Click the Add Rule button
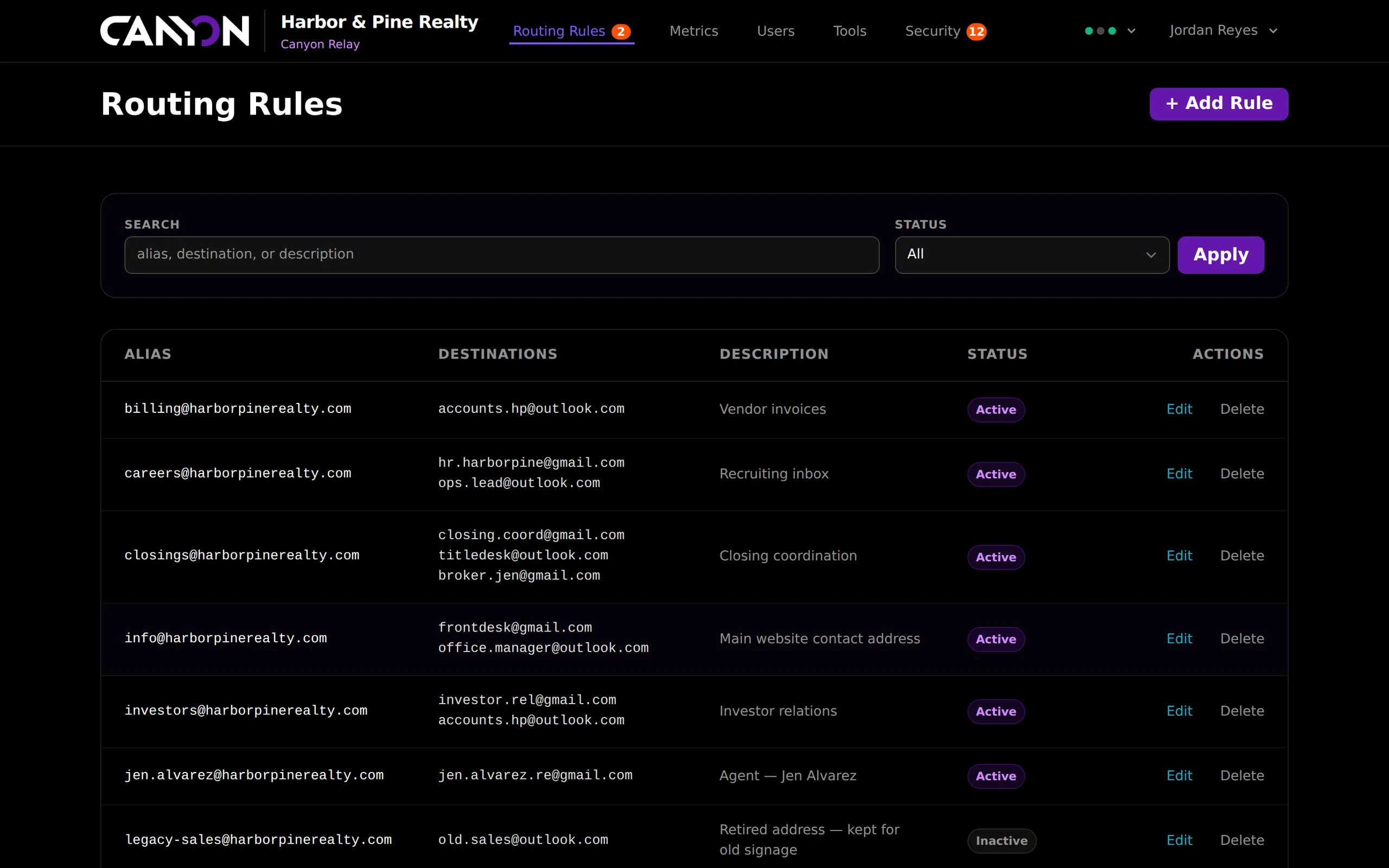Viewport: 1389px width, 868px height. click(x=1219, y=104)
